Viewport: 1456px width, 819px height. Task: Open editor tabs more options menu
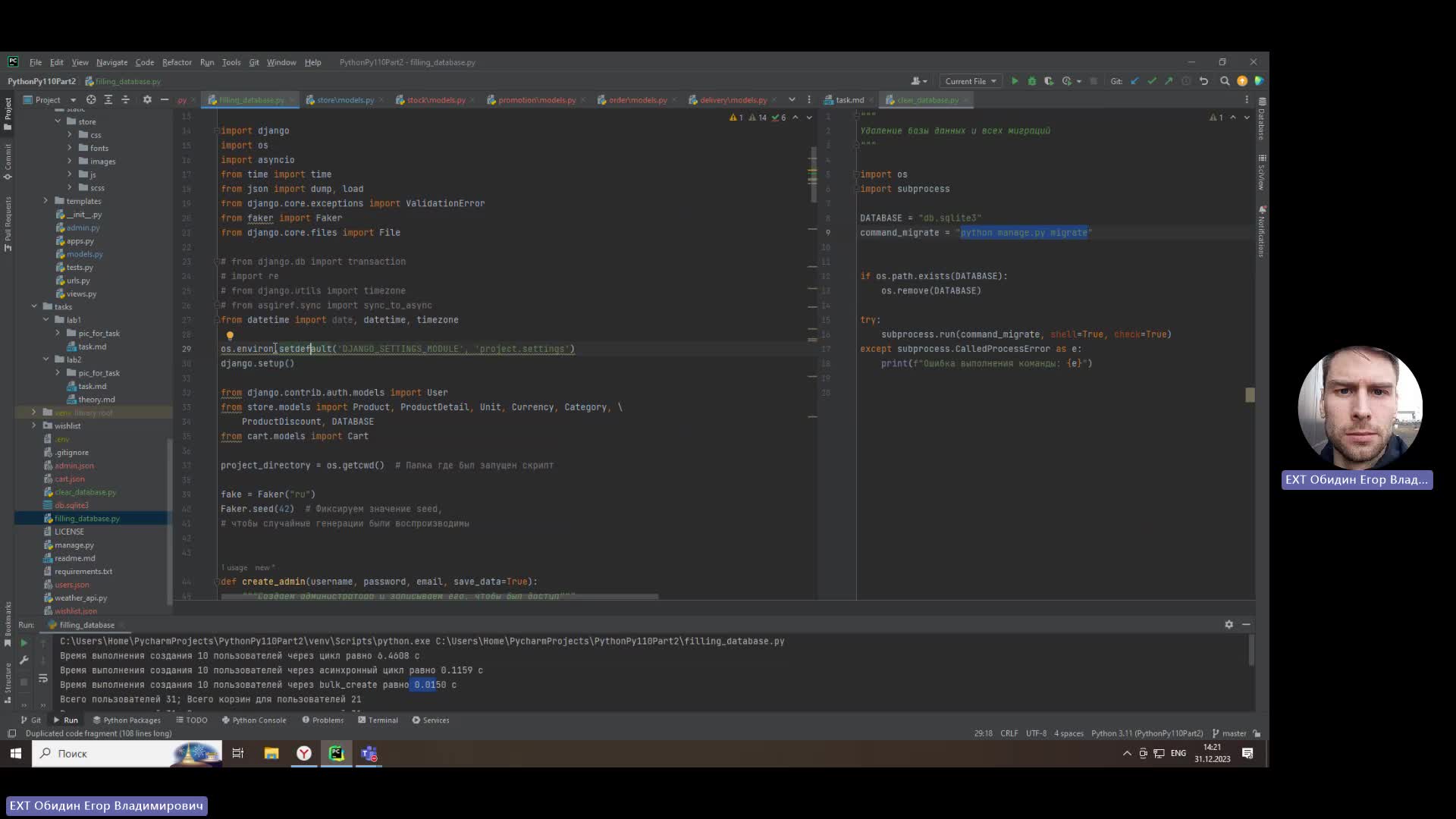coord(808,99)
